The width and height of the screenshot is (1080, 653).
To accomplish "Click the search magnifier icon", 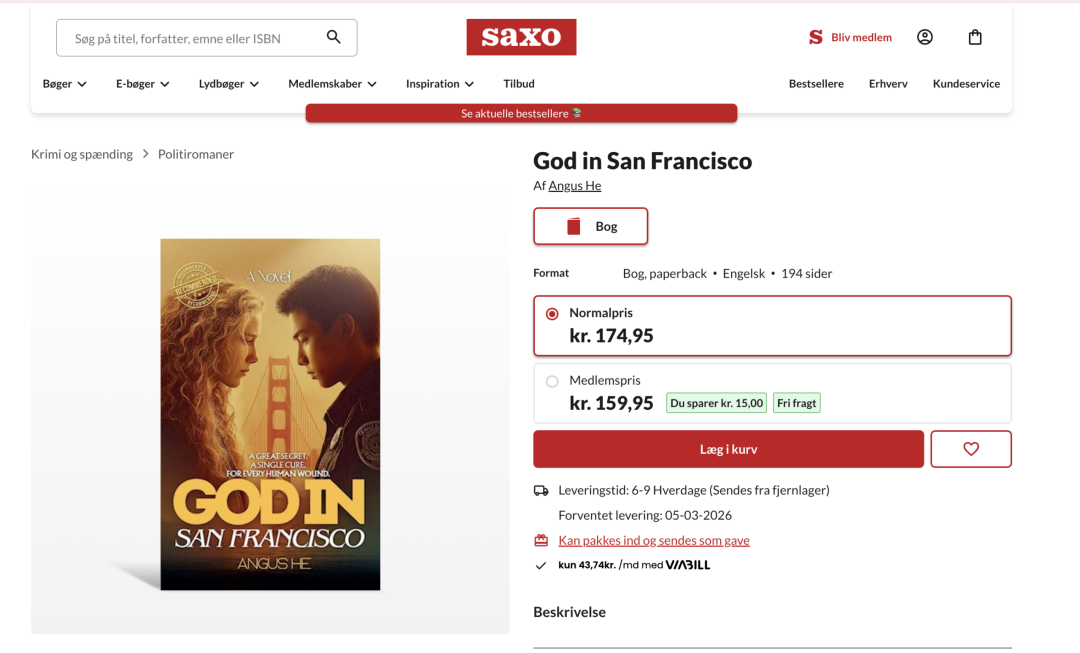I will tap(334, 38).
